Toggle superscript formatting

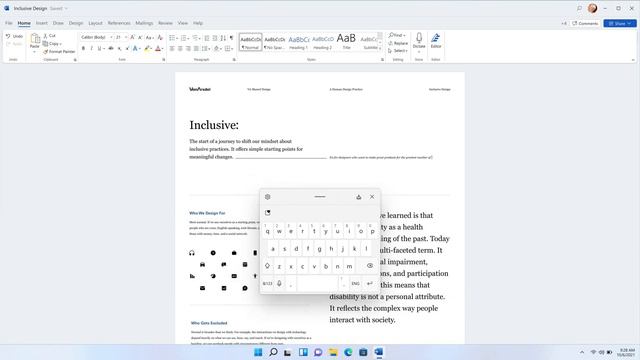(127, 49)
